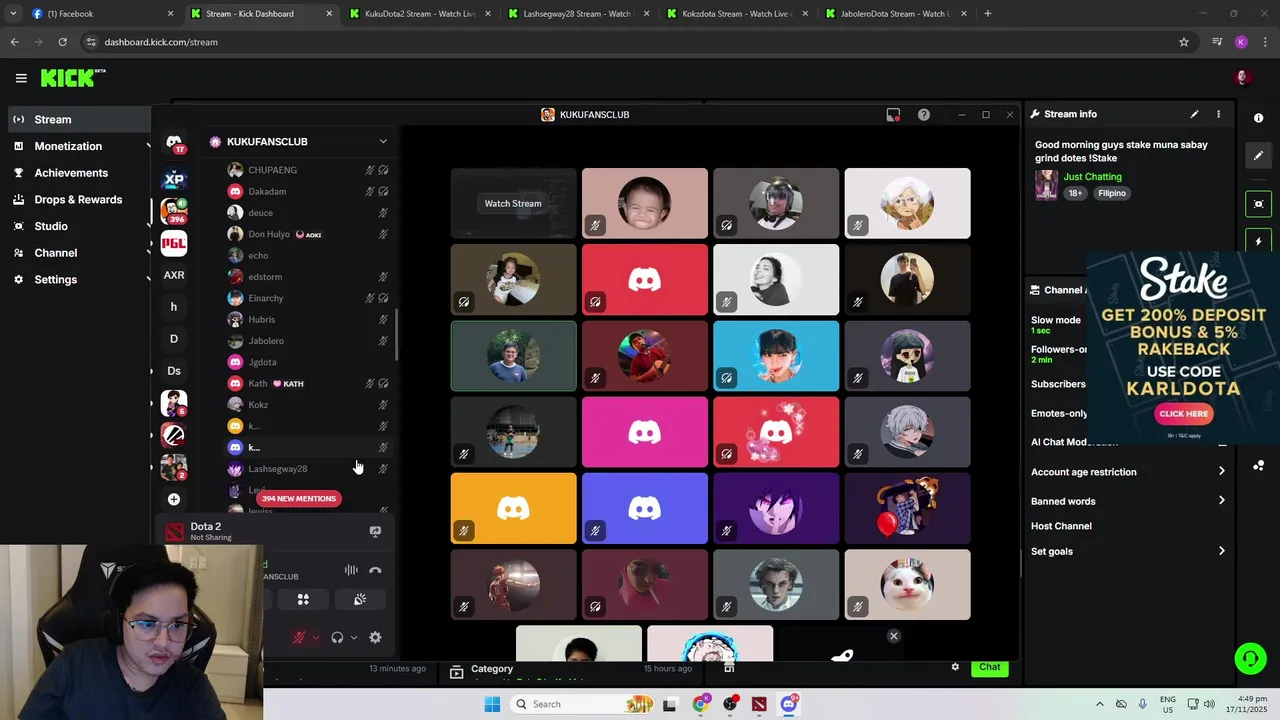Screen dimensions: 1280x720
Task: Select the AXR server icon
Action: pos(174,275)
